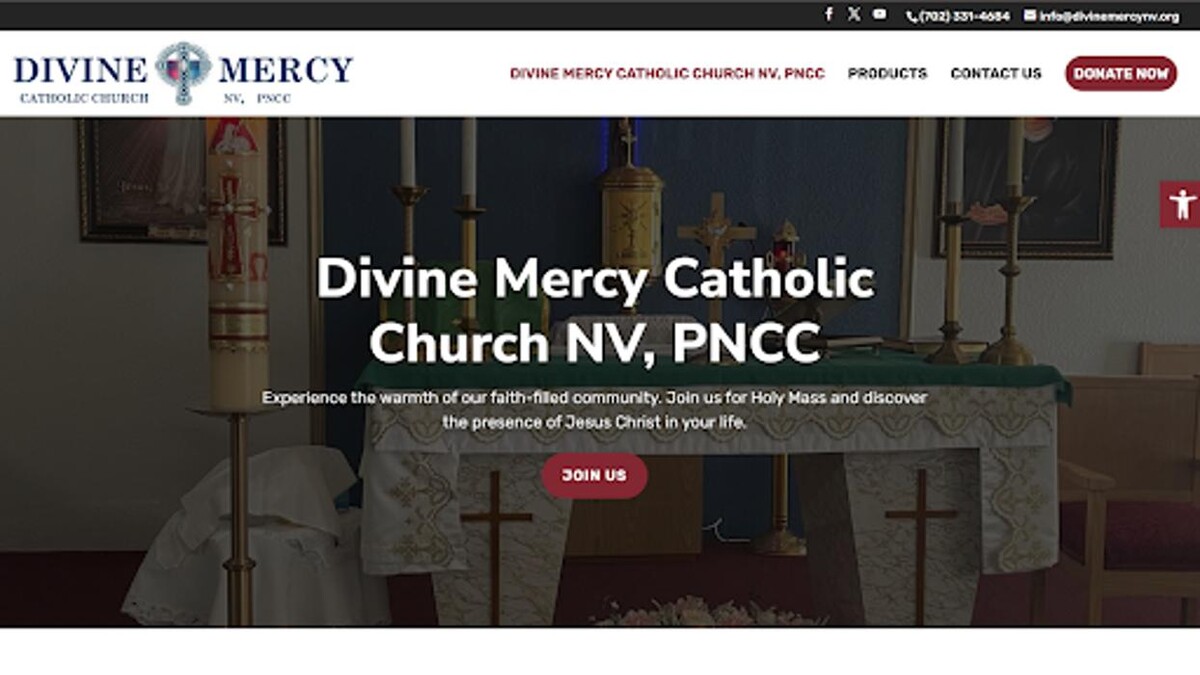Image resolution: width=1200 pixels, height=675 pixels.
Task: Open the Facebook page icon
Action: click(828, 14)
